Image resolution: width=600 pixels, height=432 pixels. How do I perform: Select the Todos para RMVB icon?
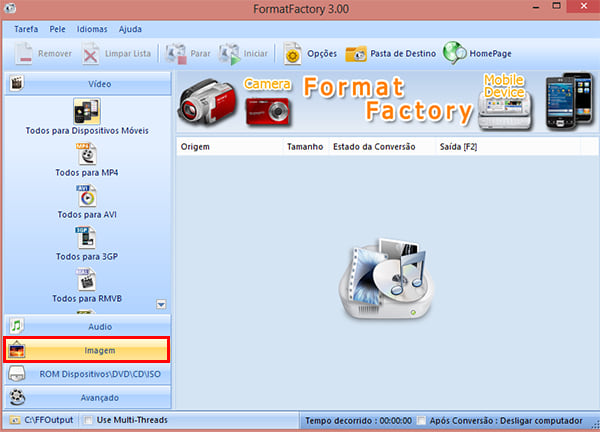click(x=86, y=279)
